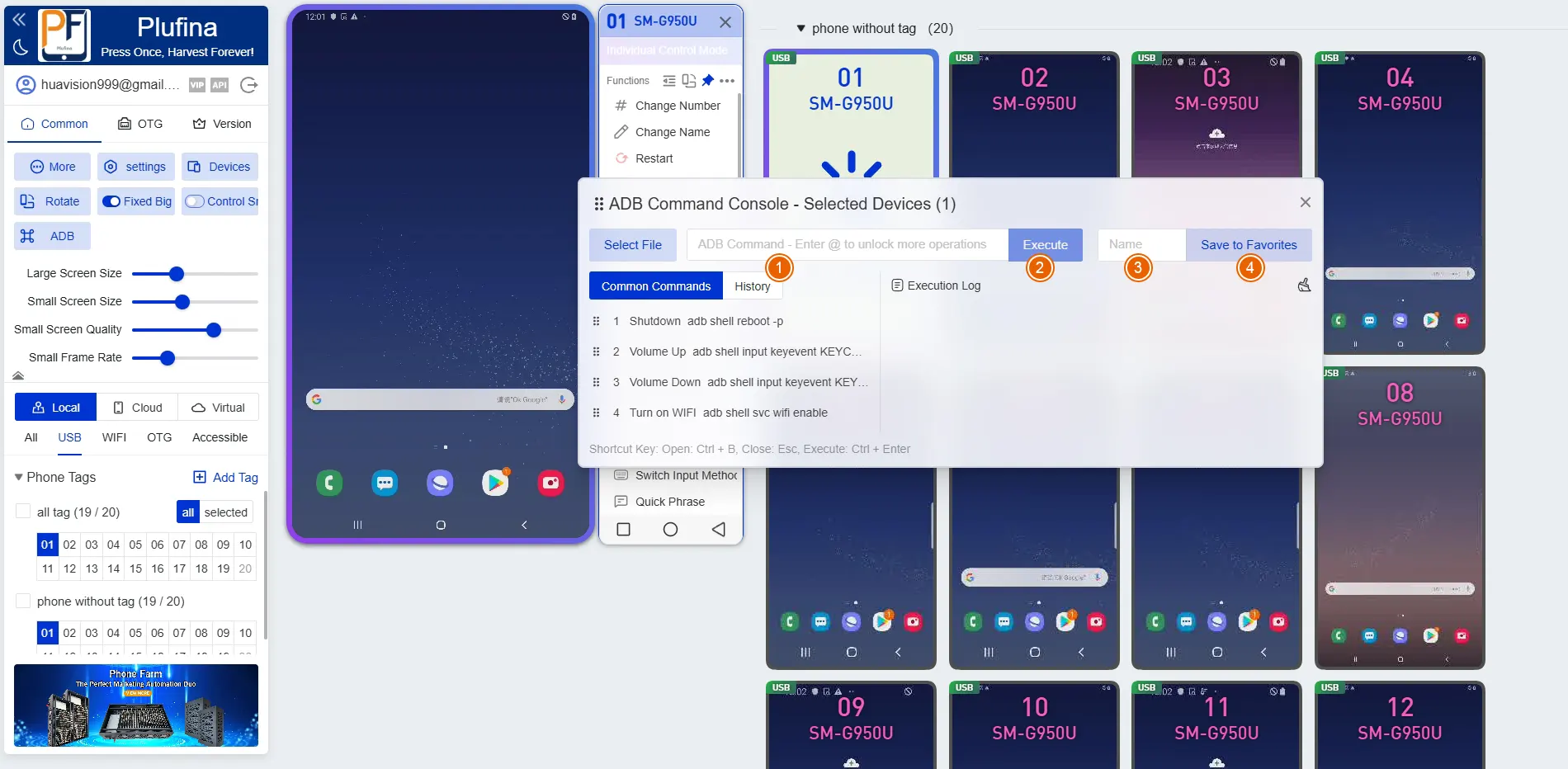Click Save to Favorites
1568x769 pixels.
tap(1249, 244)
